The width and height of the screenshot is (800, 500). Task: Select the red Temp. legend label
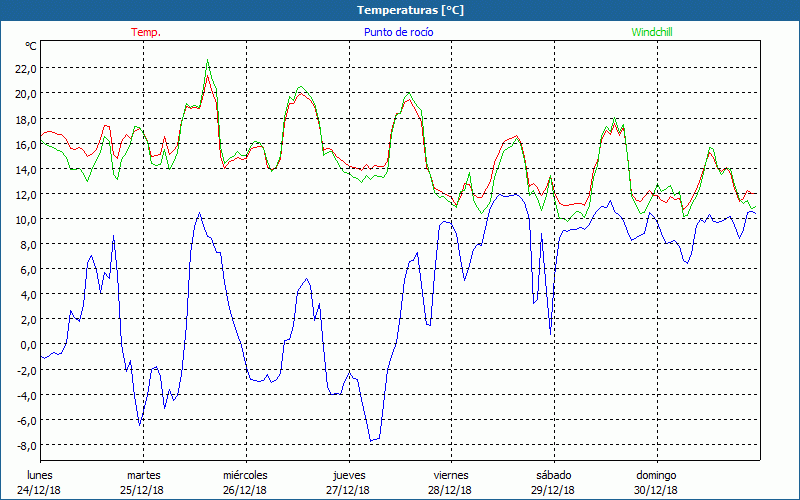tap(146, 32)
